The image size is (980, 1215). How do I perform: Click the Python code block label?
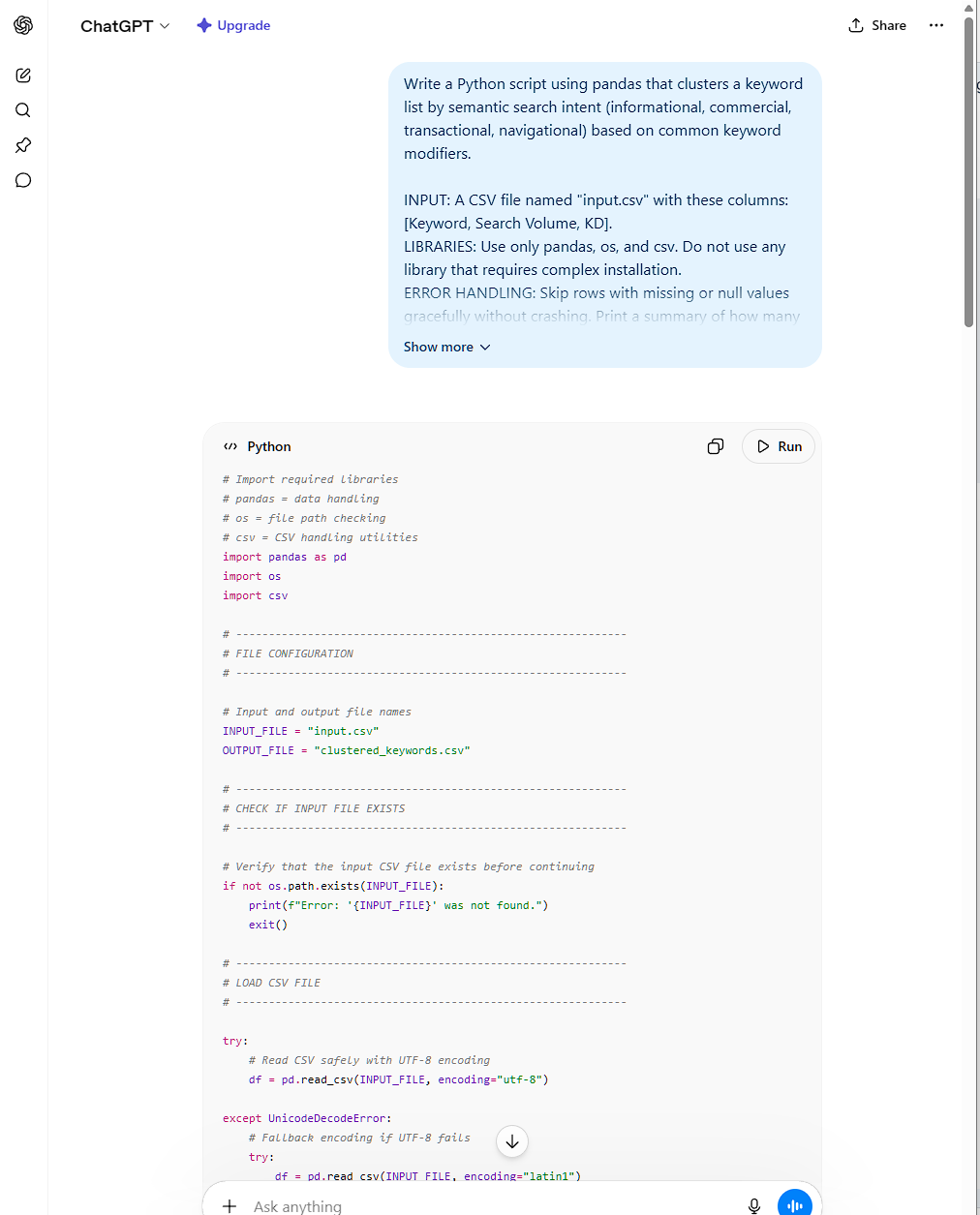[x=257, y=446]
